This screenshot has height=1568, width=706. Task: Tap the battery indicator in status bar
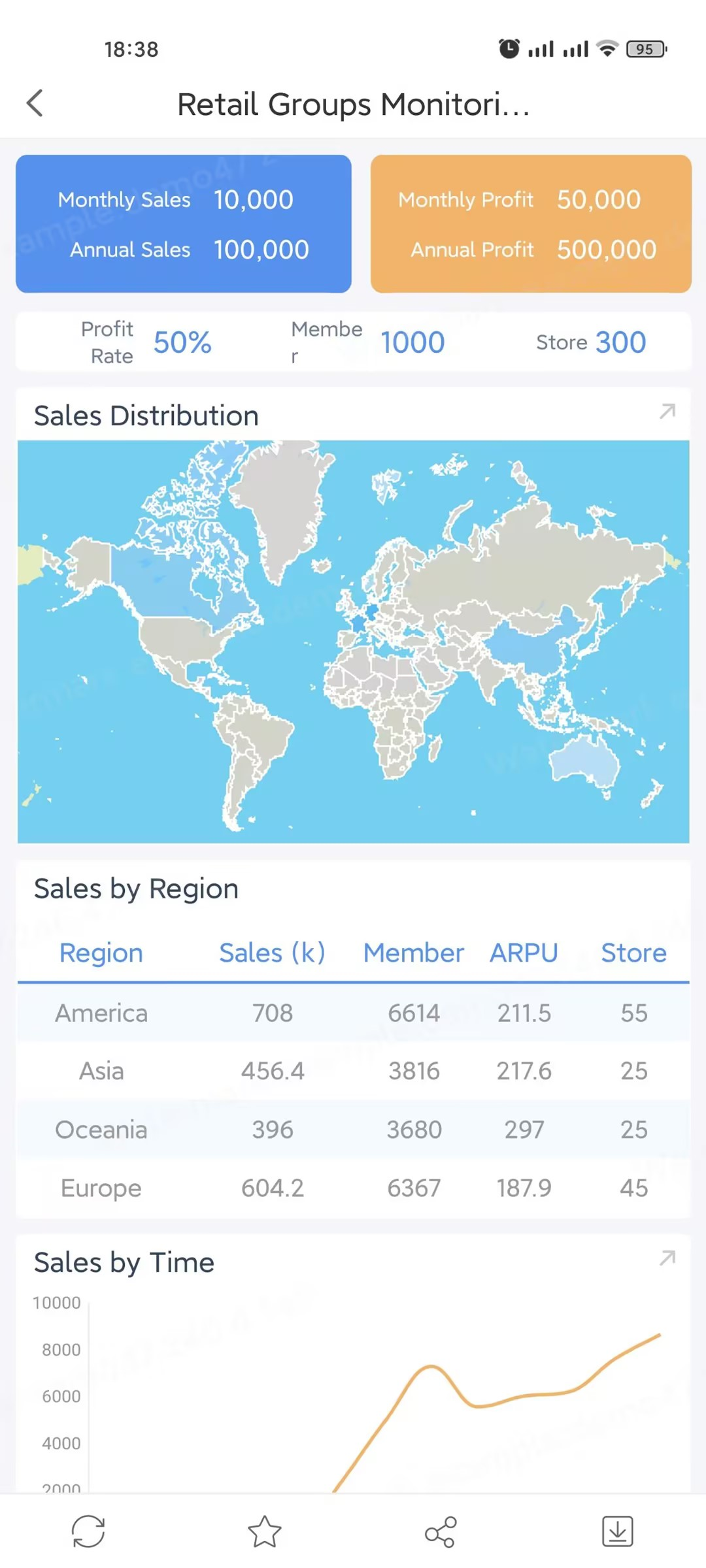point(646,49)
